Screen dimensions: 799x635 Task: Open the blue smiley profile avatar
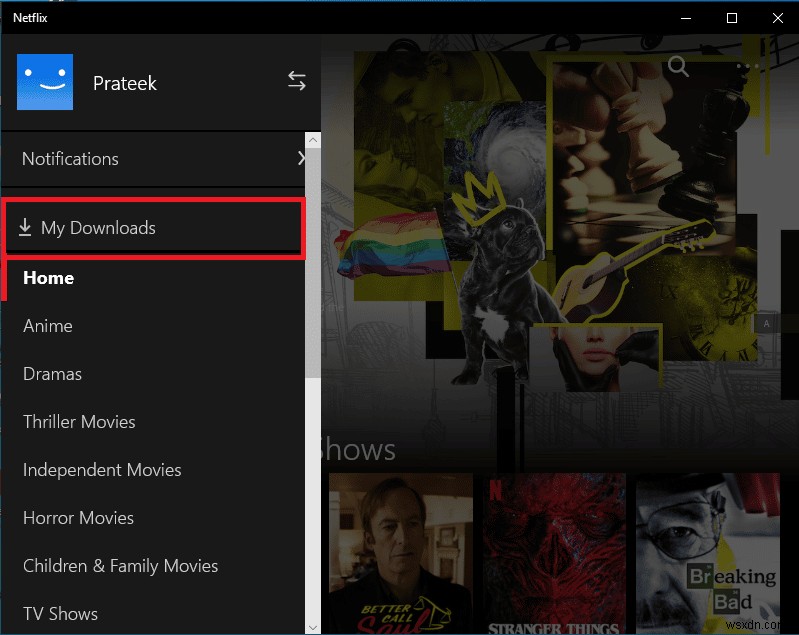click(x=45, y=82)
